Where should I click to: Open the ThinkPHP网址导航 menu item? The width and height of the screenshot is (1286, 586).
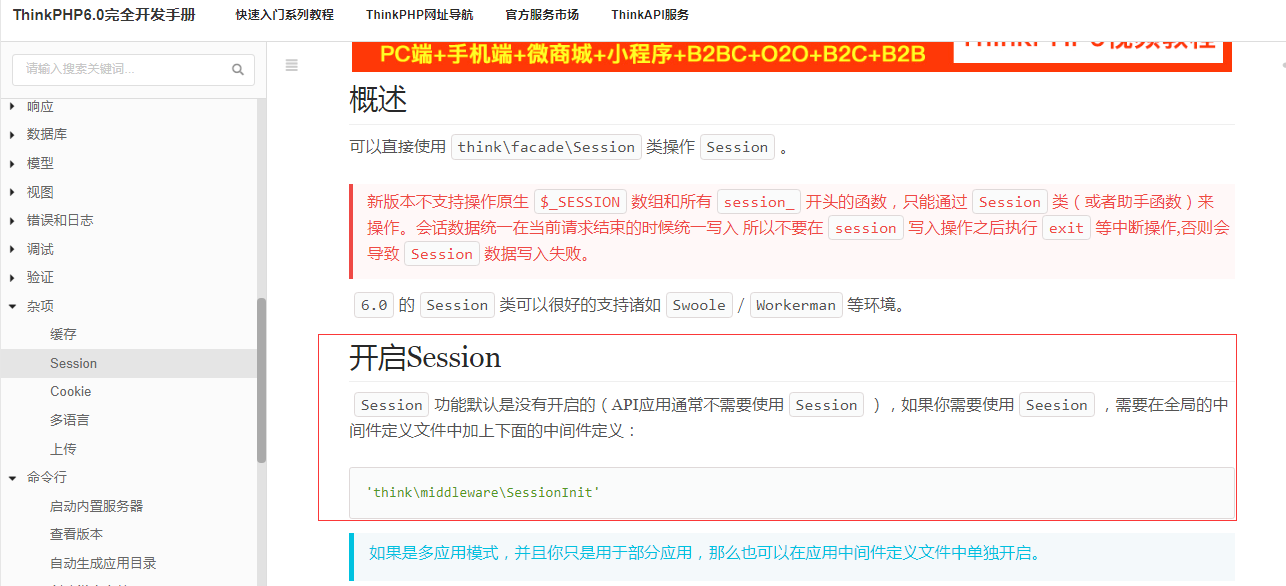(419, 15)
